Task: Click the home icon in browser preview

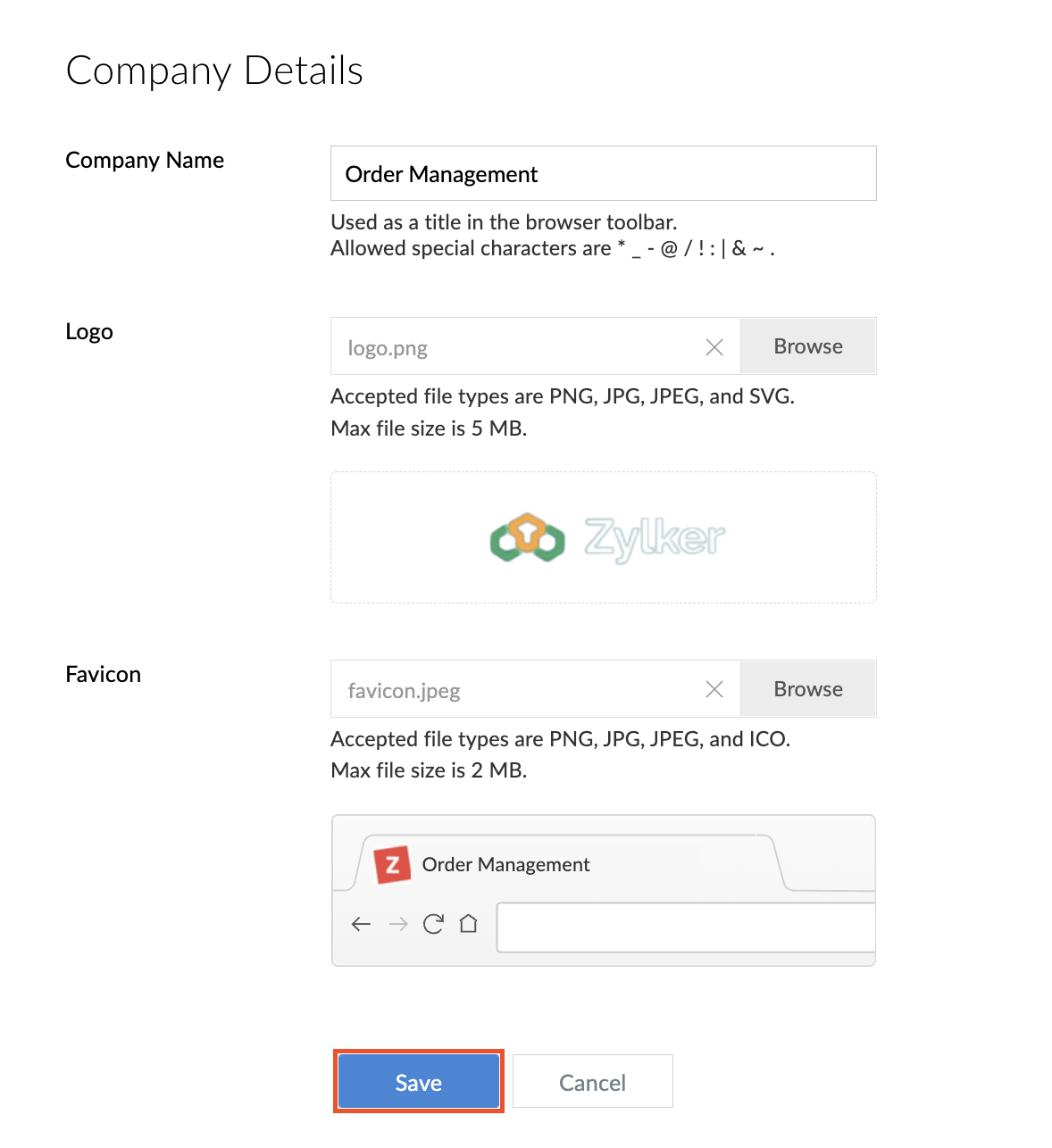Action: 469,924
